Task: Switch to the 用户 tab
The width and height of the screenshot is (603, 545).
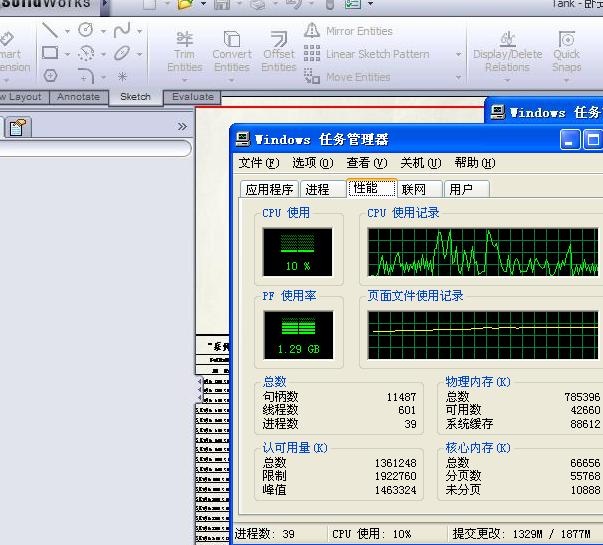Action: [466, 189]
